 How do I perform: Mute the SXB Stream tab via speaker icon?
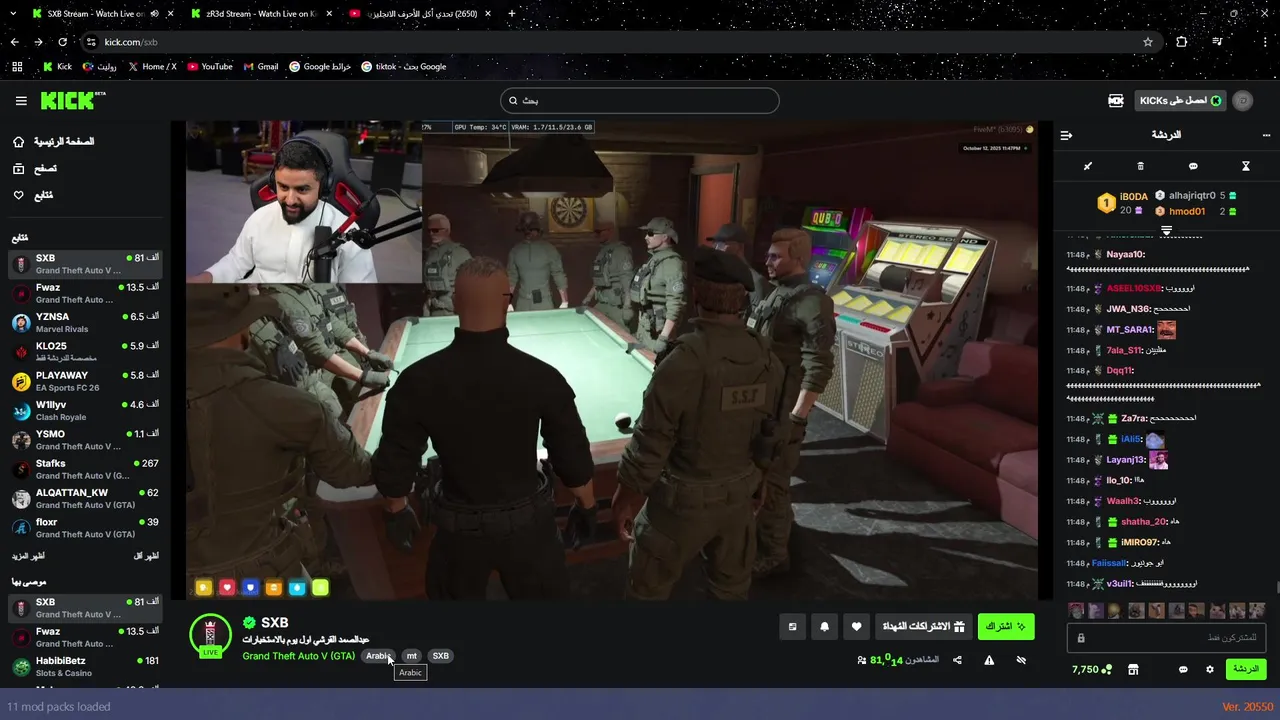(x=154, y=13)
